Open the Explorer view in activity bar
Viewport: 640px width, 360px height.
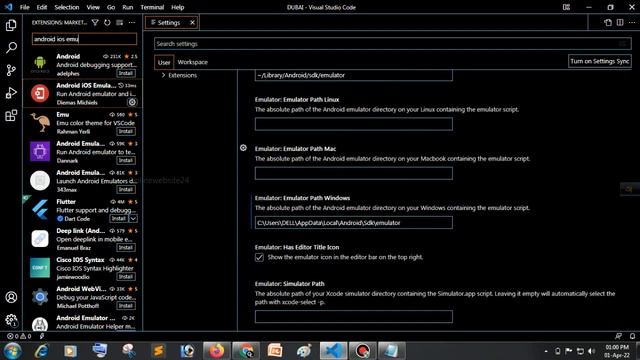(11, 25)
